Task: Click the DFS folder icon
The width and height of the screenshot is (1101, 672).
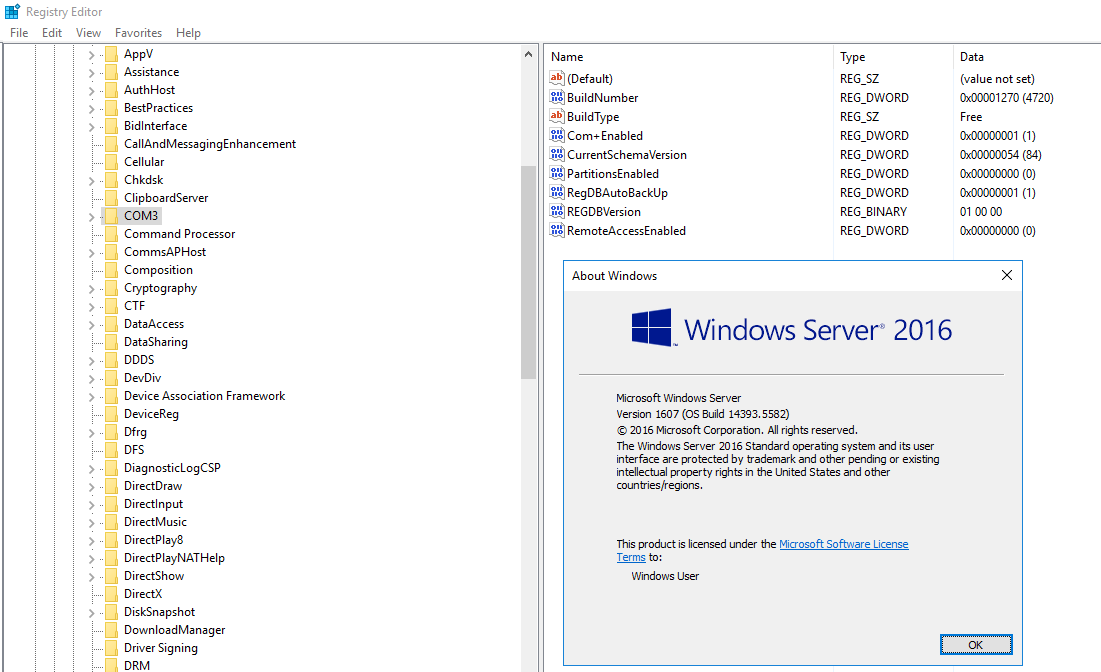Action: (111, 449)
